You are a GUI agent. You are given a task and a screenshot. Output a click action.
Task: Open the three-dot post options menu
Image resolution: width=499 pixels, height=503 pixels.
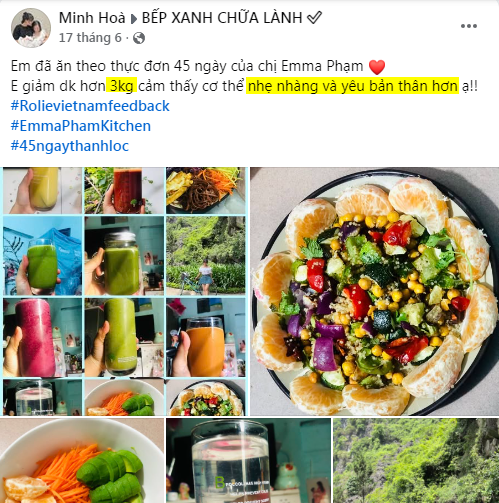469,26
